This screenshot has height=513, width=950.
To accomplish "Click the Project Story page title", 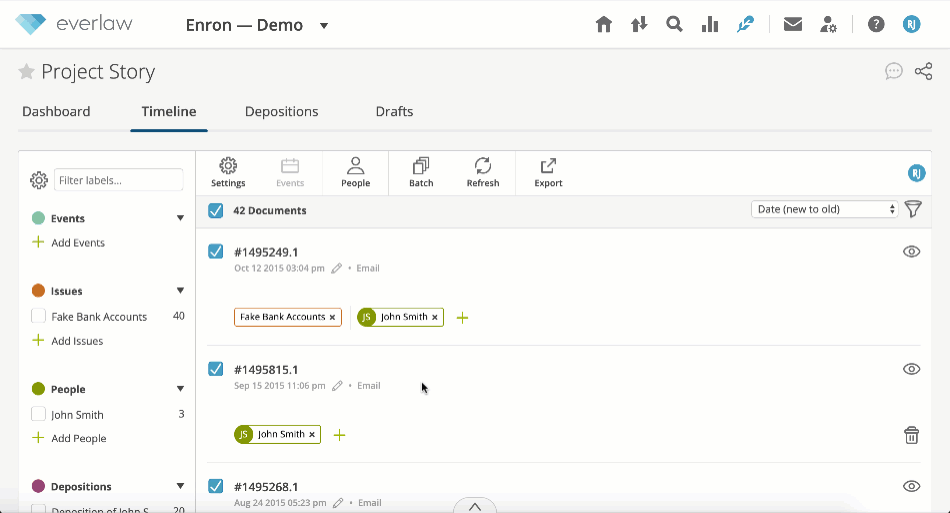I will click(x=98, y=72).
